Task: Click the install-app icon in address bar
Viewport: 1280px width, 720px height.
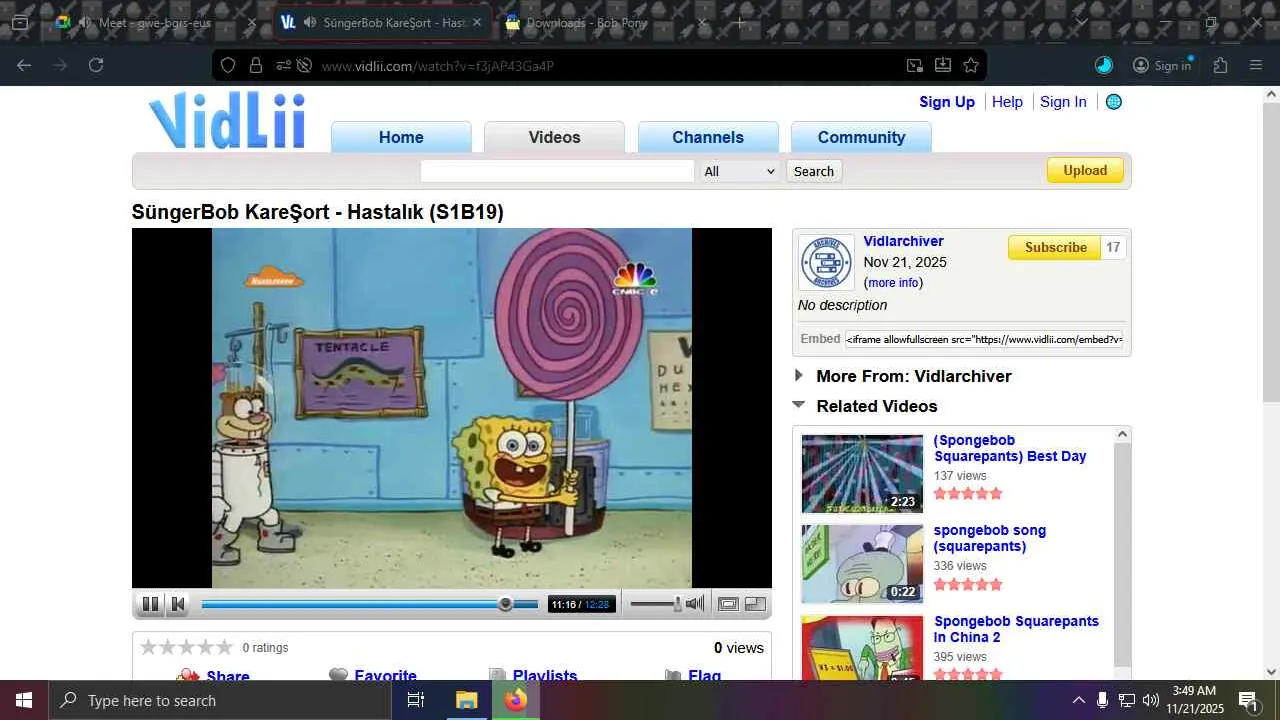Action: click(942, 66)
